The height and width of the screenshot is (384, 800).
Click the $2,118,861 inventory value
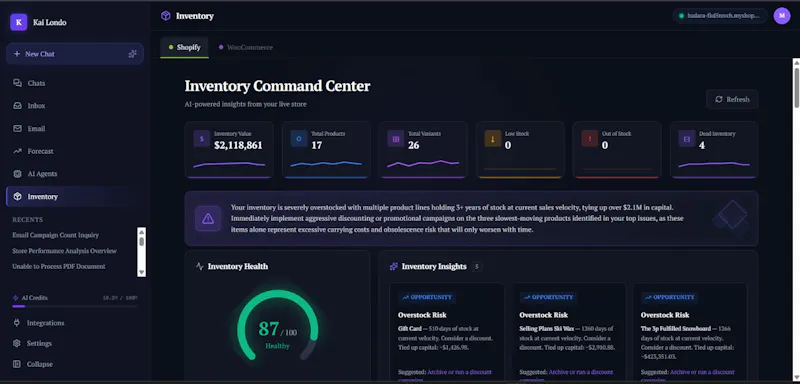(238, 145)
